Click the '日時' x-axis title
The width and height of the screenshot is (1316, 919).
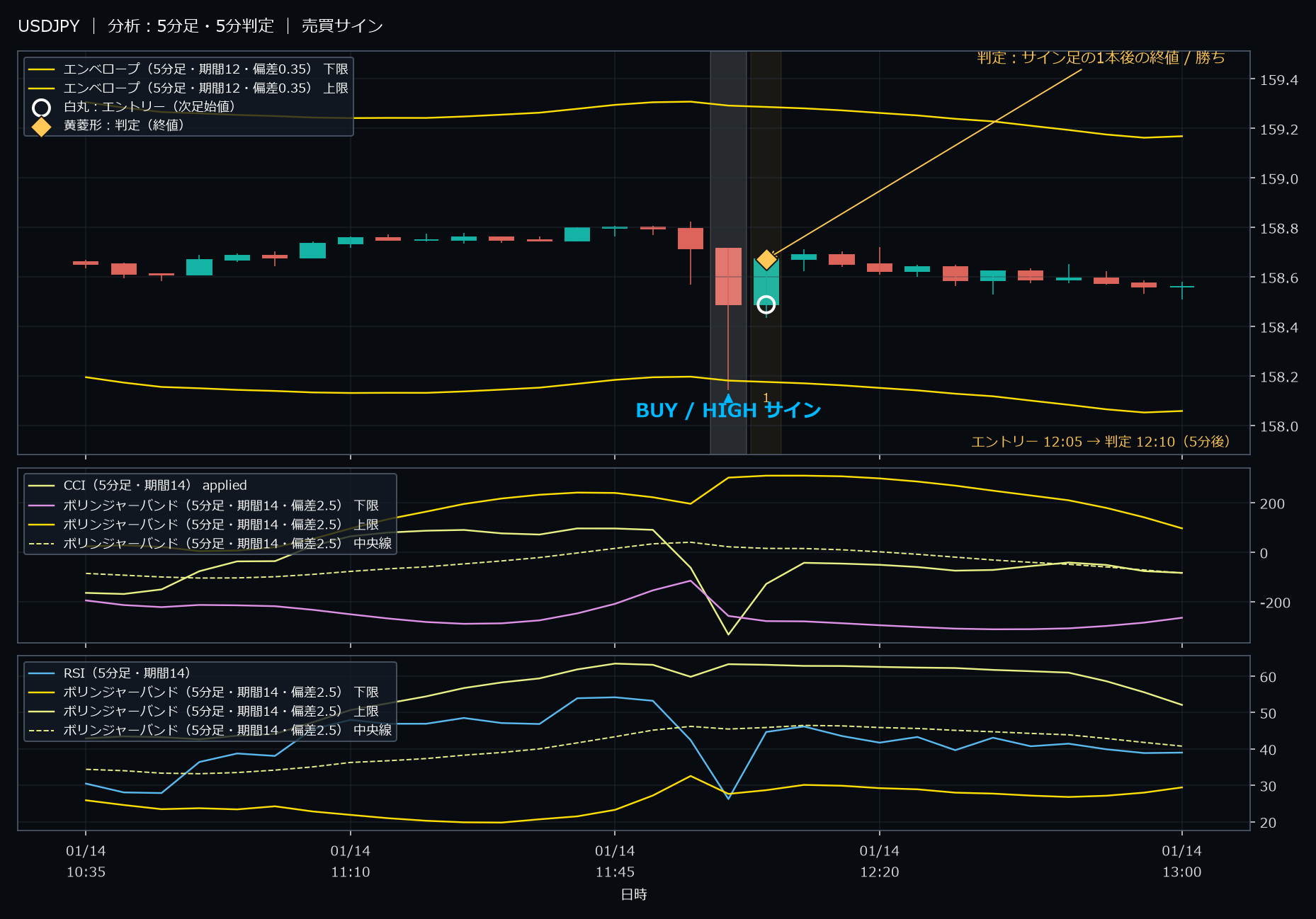pyautogui.click(x=634, y=895)
